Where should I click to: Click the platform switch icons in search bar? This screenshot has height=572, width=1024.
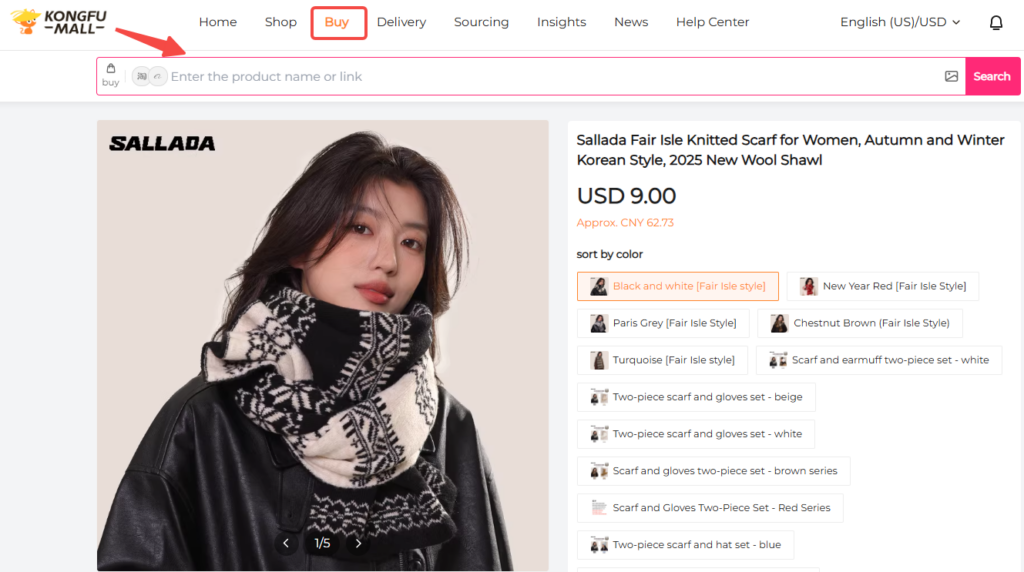(150, 76)
